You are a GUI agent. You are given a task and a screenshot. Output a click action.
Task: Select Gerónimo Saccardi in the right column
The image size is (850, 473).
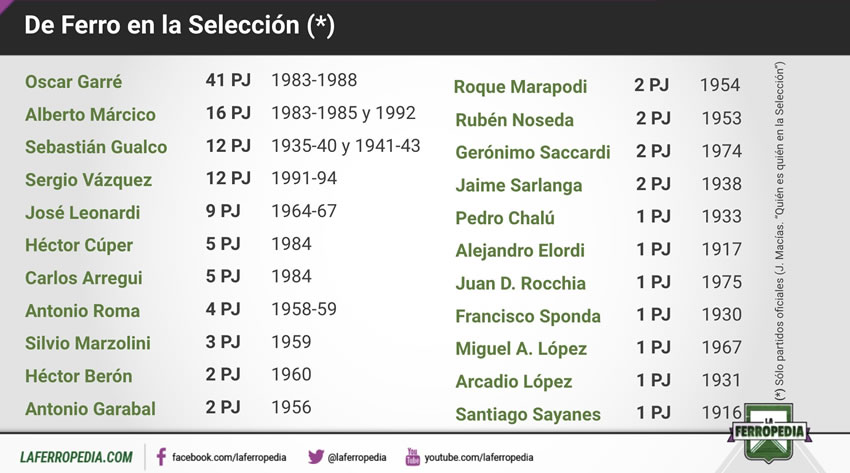point(533,153)
